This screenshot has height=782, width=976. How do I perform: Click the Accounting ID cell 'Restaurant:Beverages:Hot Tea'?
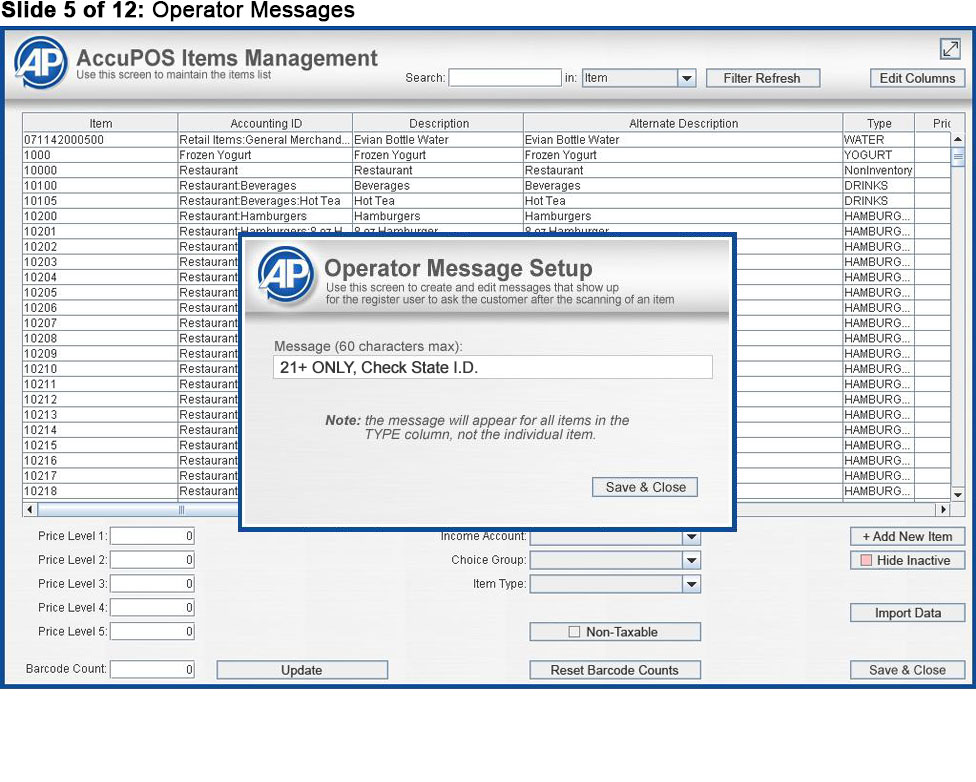266,200
